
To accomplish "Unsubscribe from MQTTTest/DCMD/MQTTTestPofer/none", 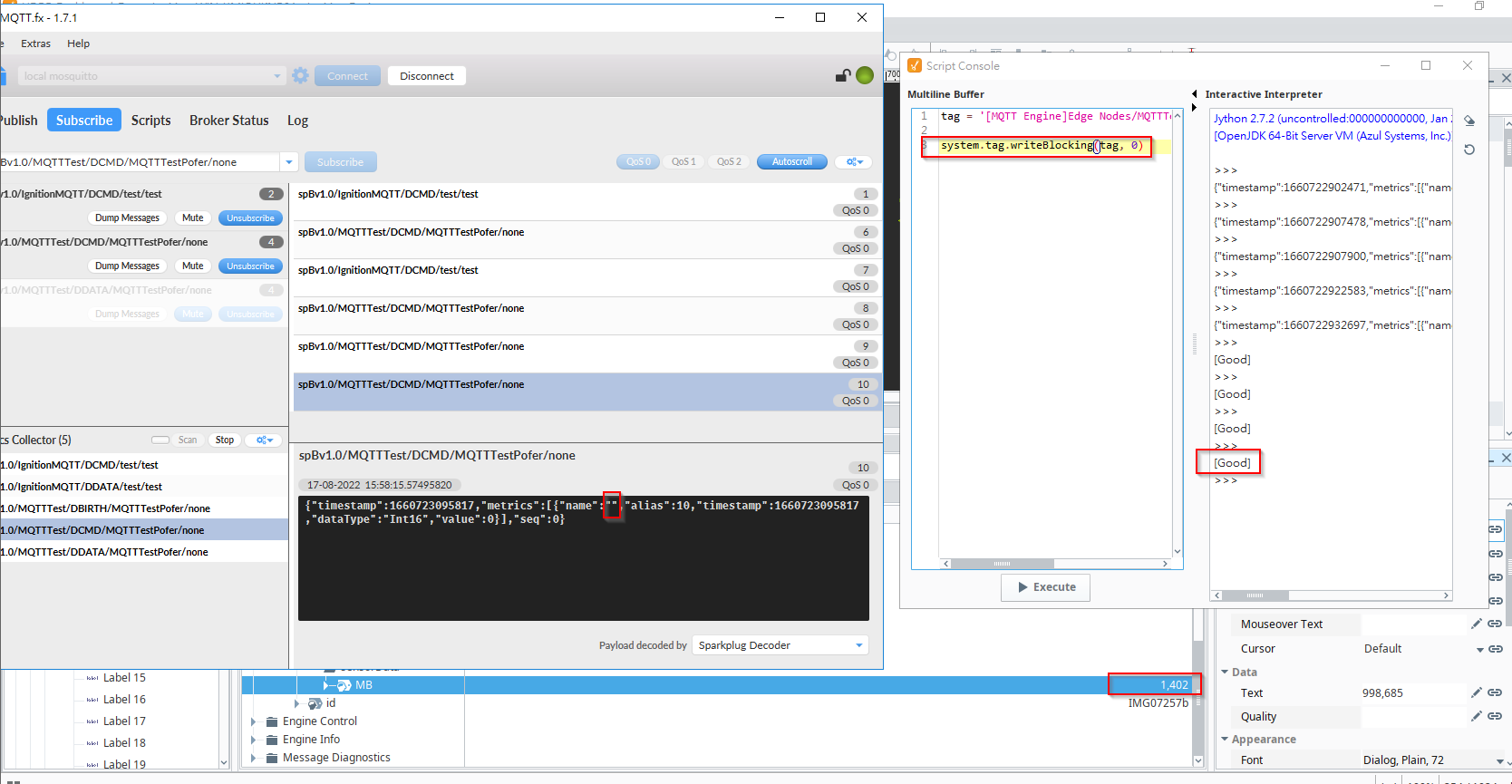I will click(250, 266).
